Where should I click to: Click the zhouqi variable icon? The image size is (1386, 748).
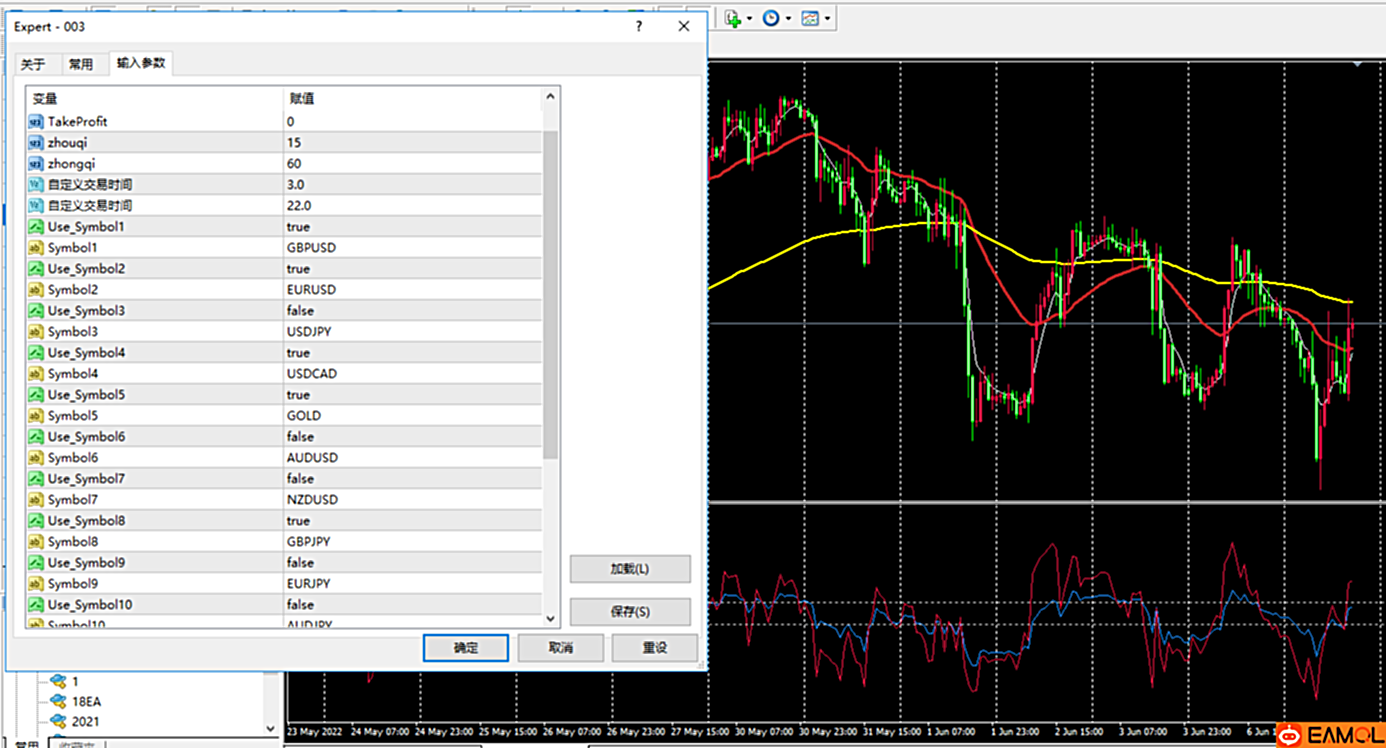point(36,142)
